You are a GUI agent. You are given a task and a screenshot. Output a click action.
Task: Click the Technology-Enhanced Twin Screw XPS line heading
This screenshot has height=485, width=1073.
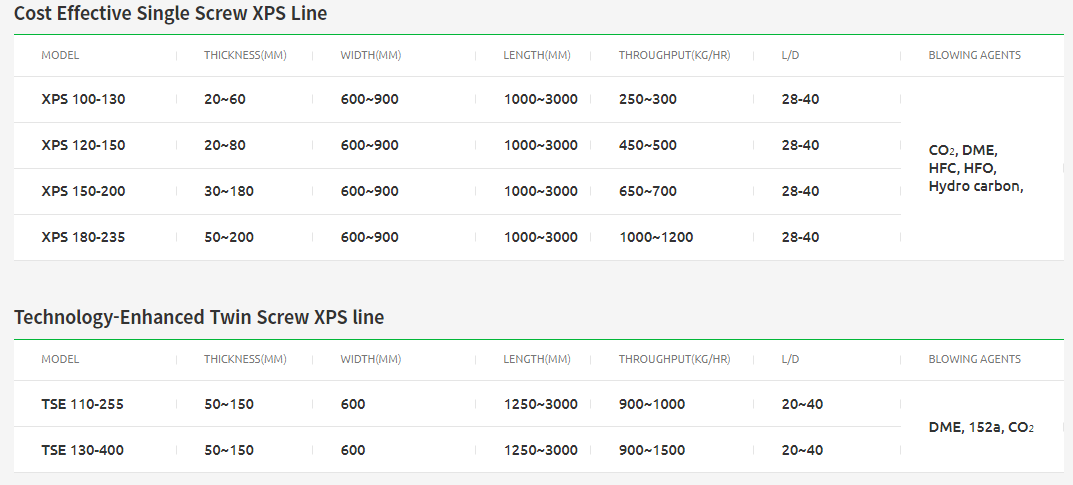click(199, 317)
